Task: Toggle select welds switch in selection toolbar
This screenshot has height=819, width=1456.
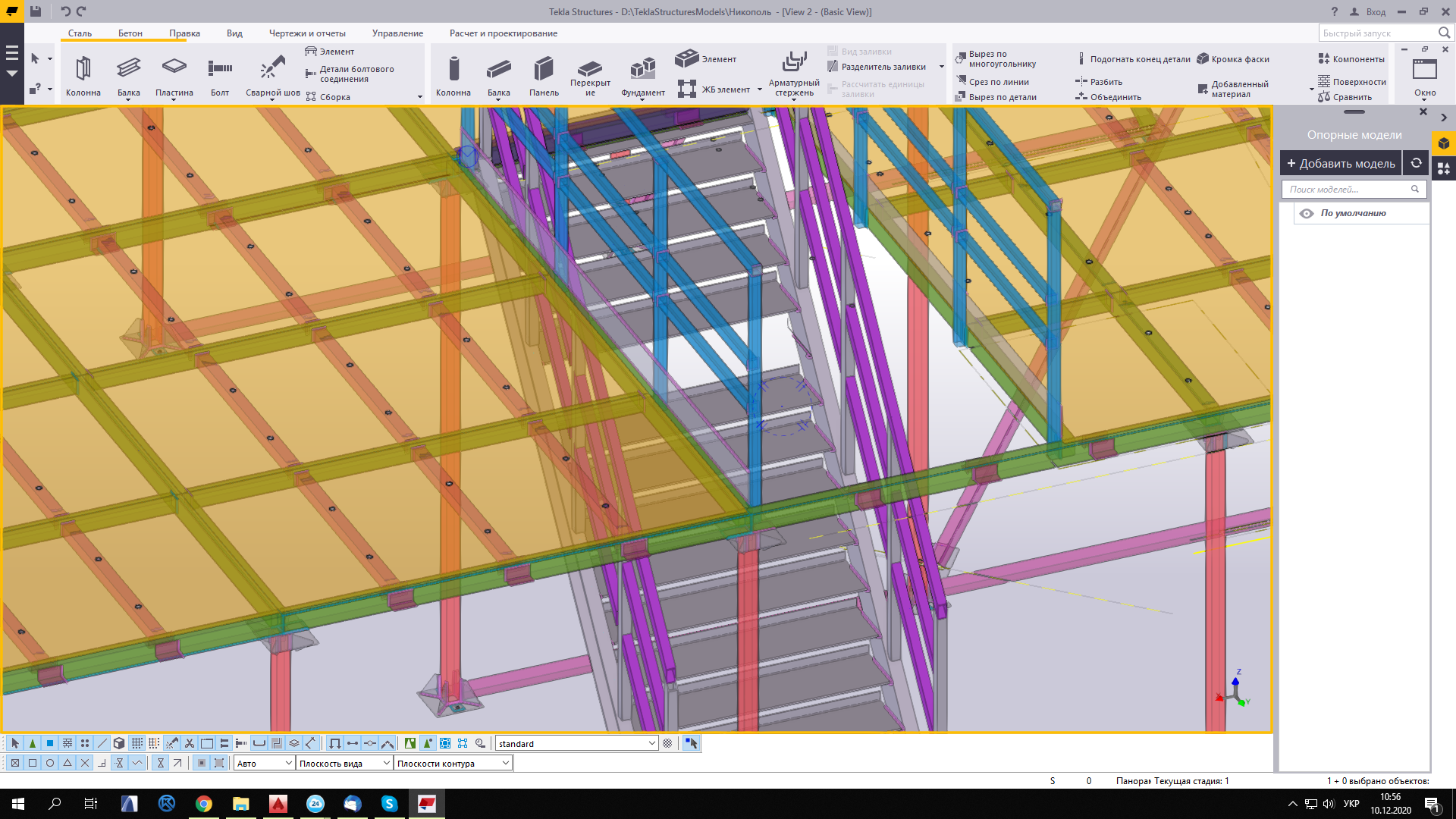Action: point(172,743)
